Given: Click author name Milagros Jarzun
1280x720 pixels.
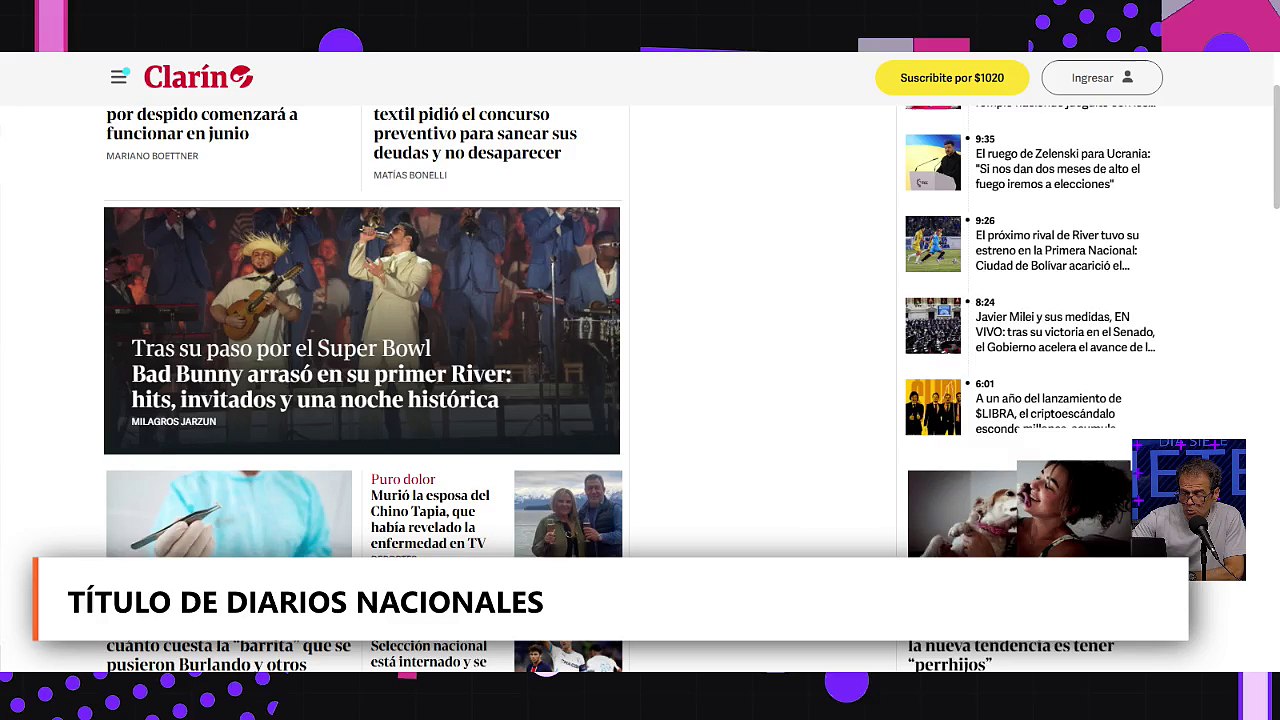Looking at the screenshot, I should coord(174,422).
